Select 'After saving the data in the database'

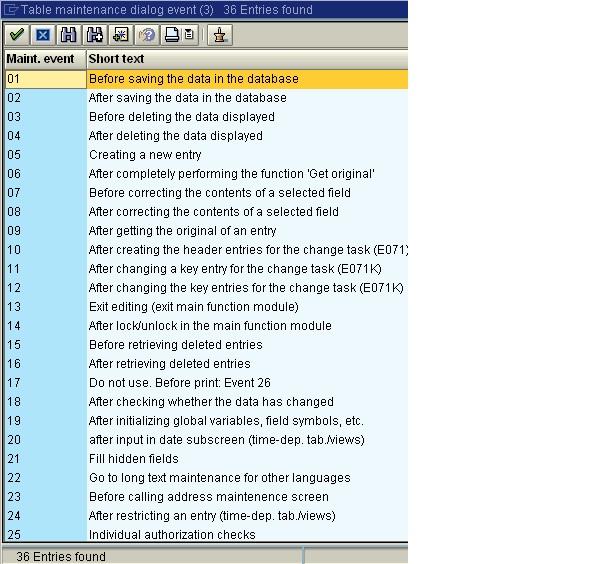pos(248,98)
